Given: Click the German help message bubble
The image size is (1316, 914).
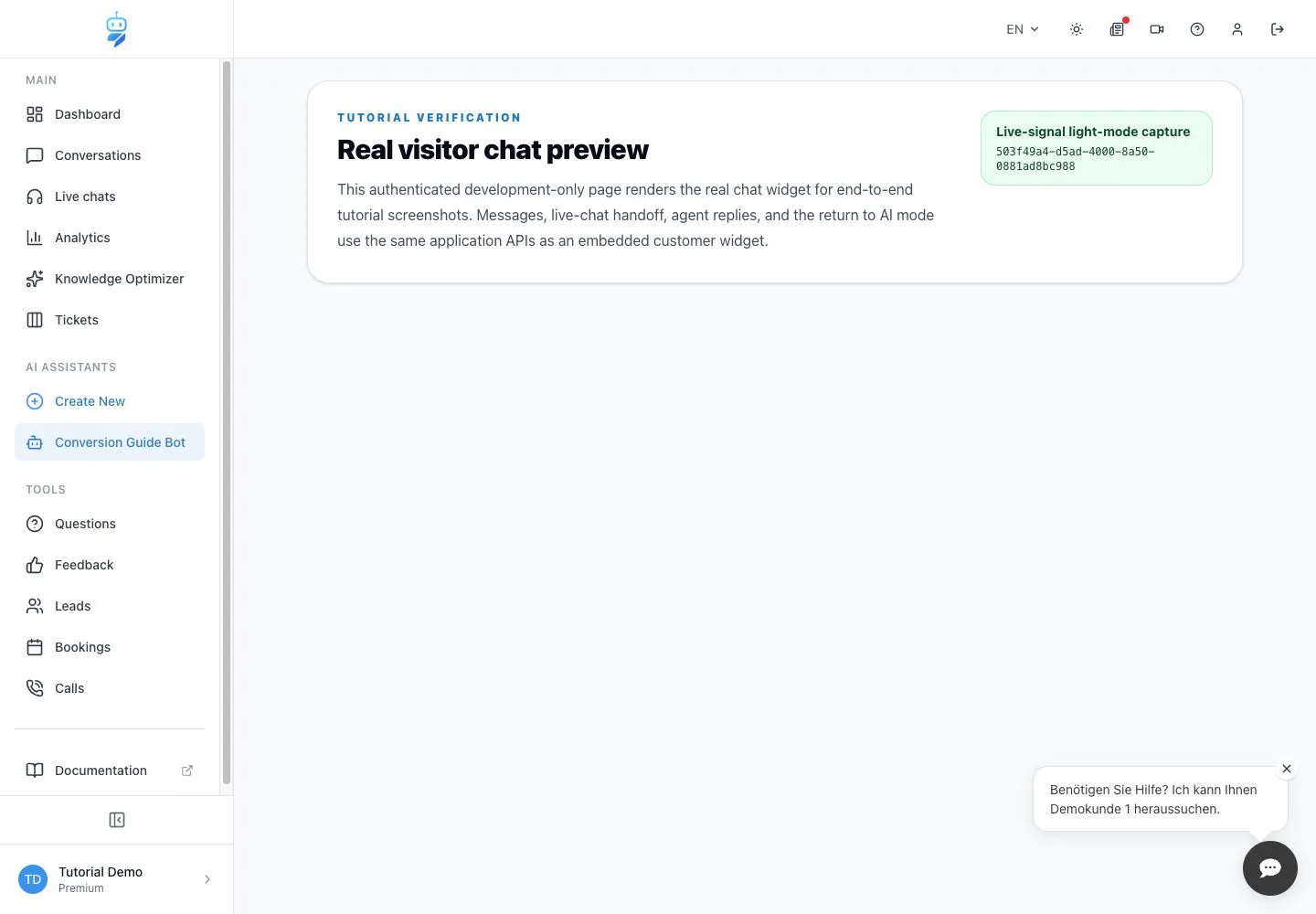Looking at the screenshot, I should pyautogui.click(x=1160, y=799).
